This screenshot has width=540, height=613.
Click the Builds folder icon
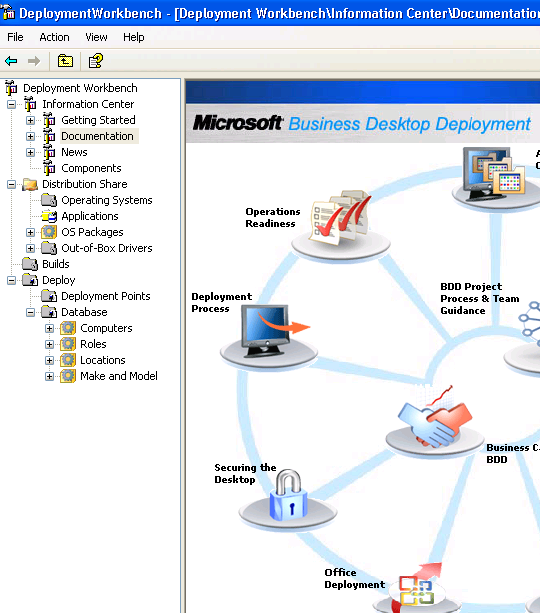[x=30, y=264]
